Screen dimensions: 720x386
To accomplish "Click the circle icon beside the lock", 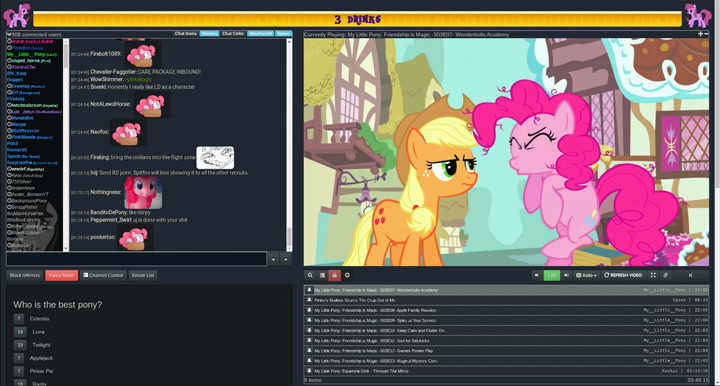I will 347,275.
